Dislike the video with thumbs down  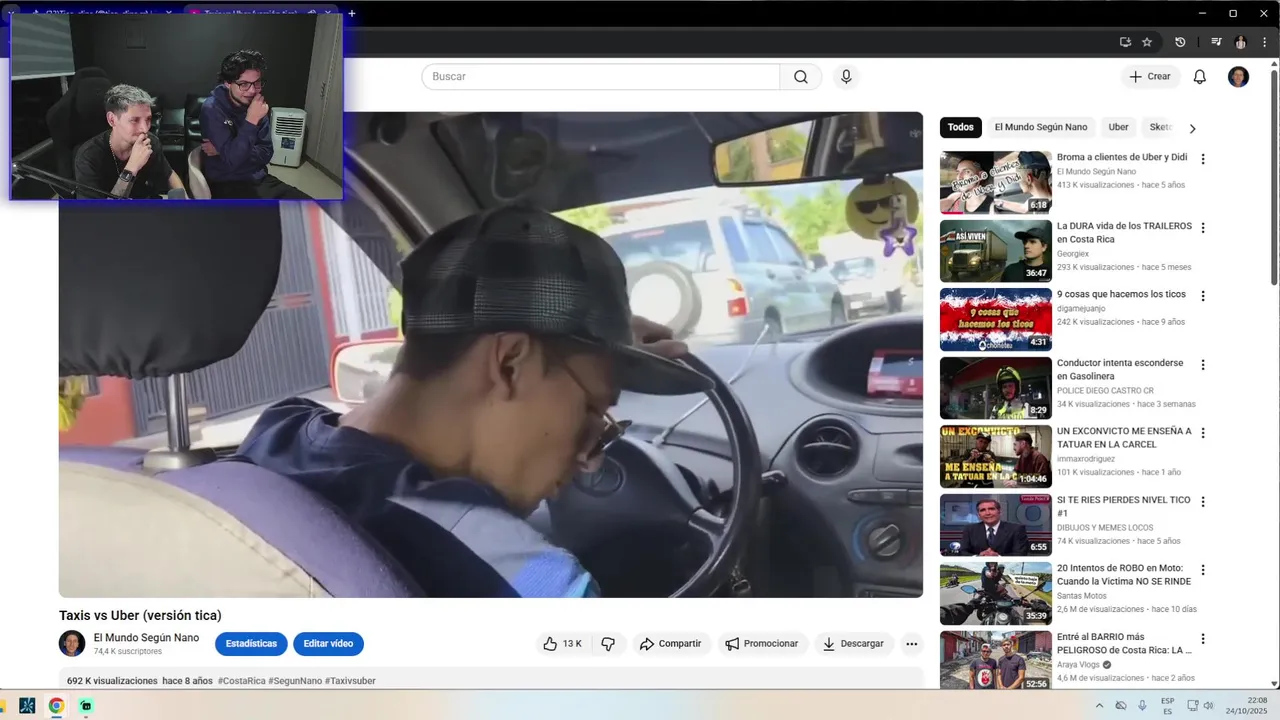click(608, 644)
